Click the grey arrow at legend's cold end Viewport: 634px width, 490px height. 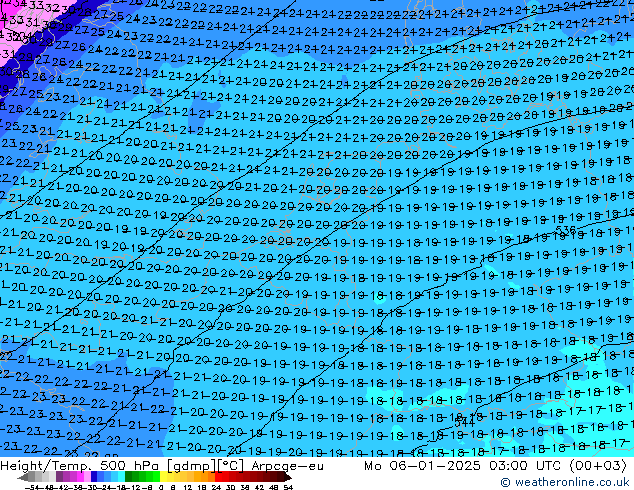(x=22, y=477)
